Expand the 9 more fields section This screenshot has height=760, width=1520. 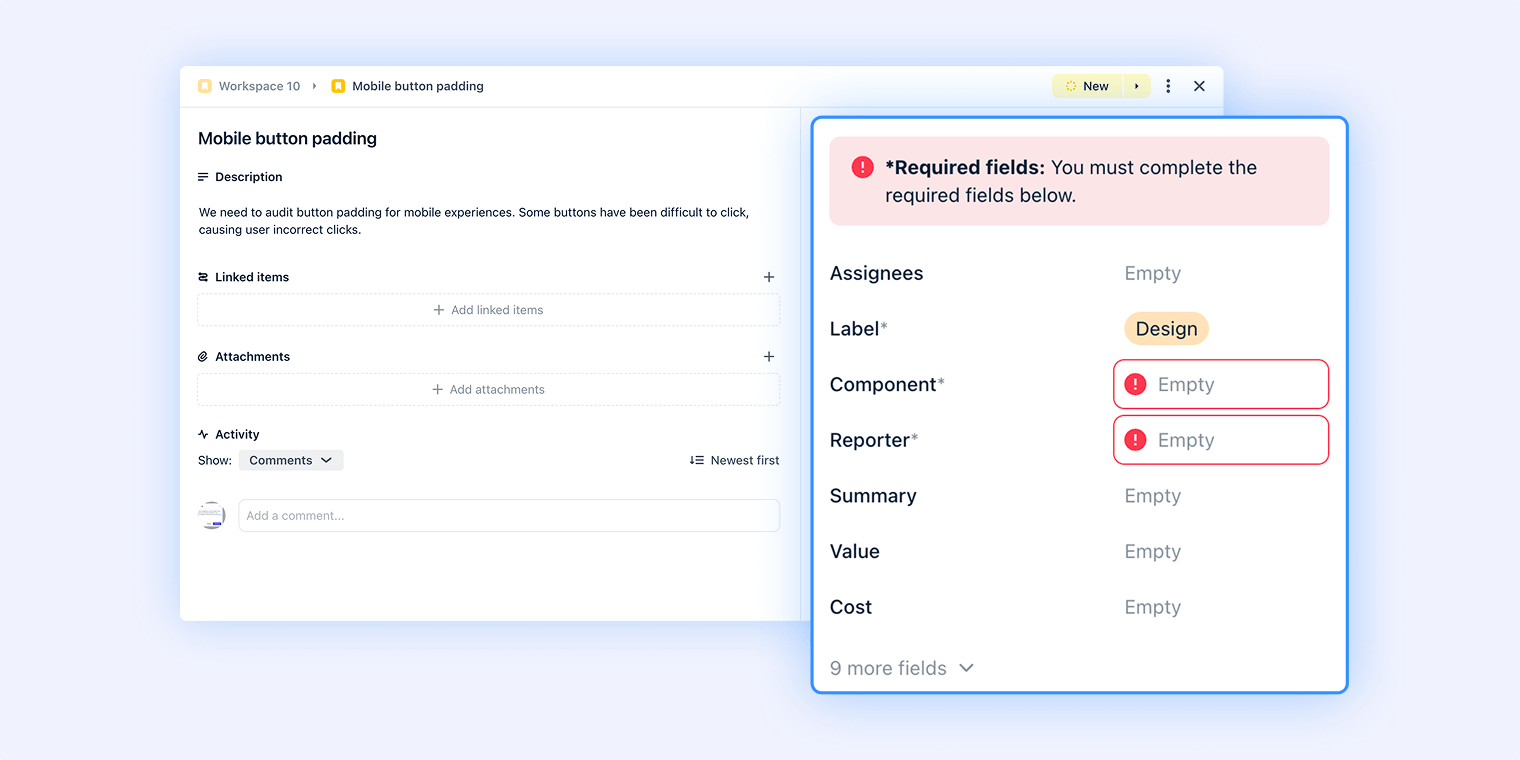(x=901, y=668)
